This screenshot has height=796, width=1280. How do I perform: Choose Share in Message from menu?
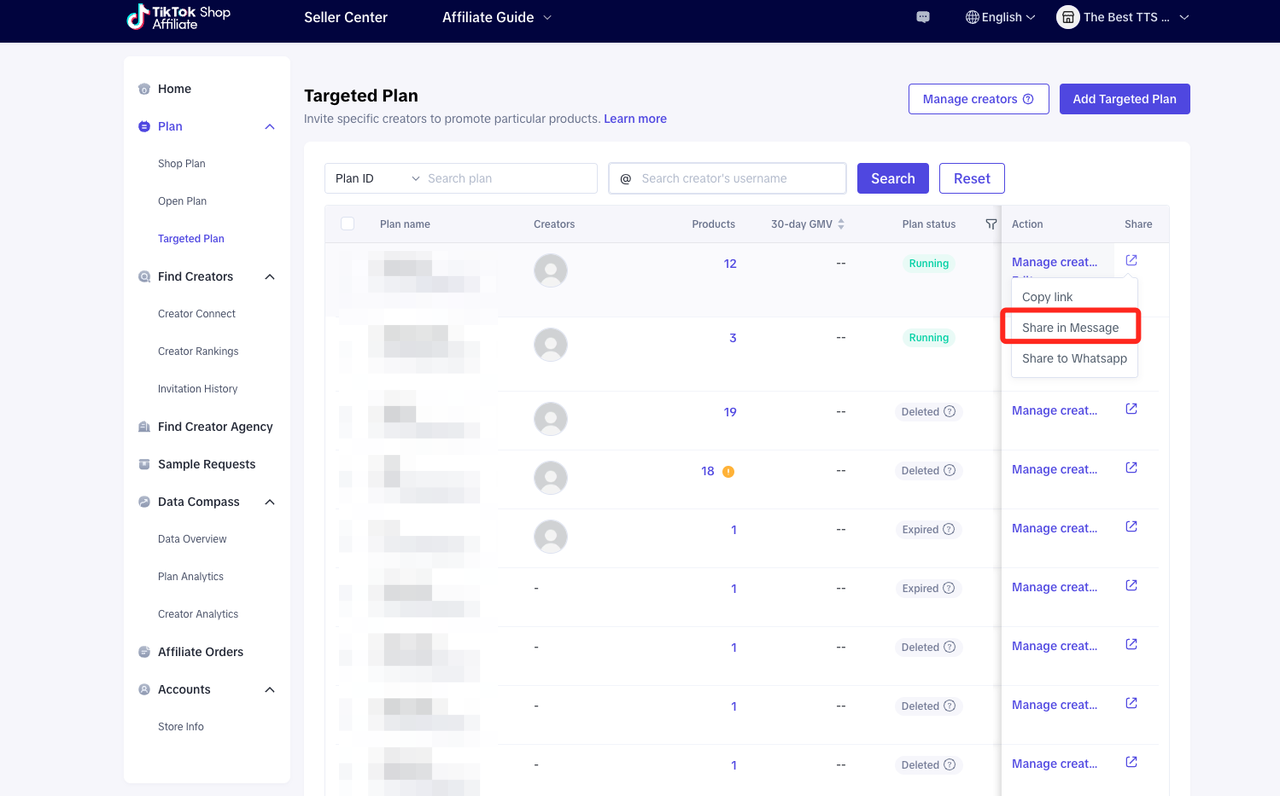click(x=1070, y=327)
